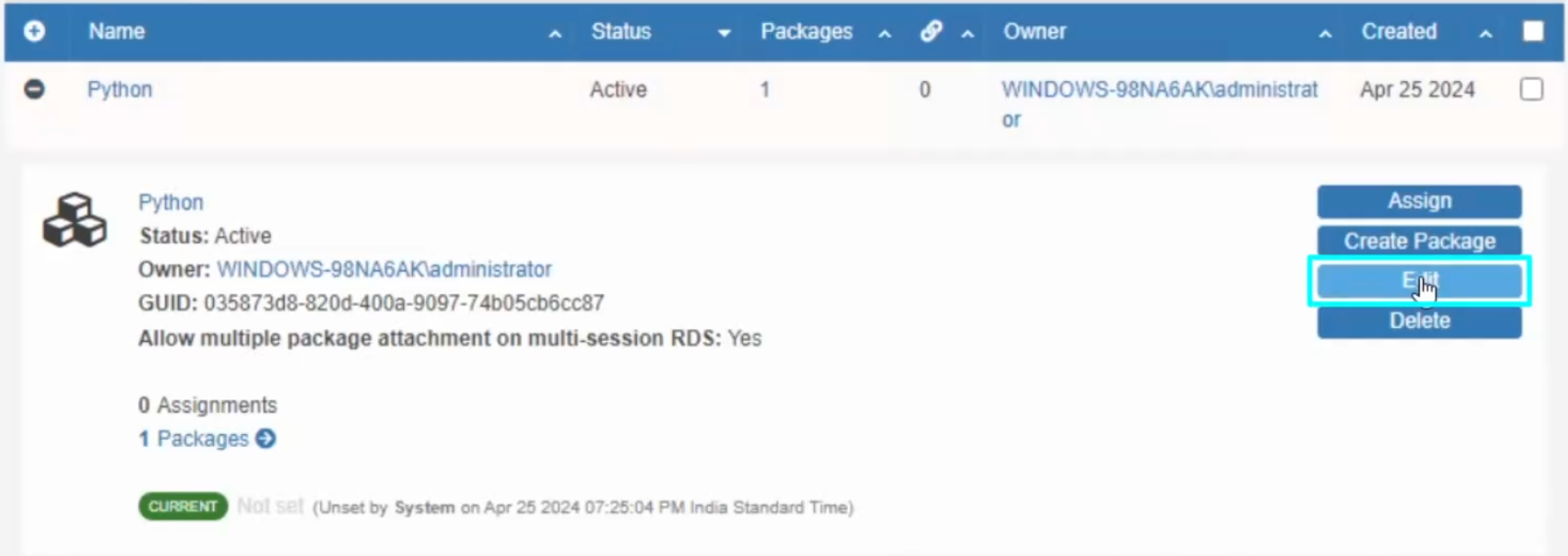Click the plus expand-all icon in header
The height and width of the screenshot is (556, 1568).
34,31
